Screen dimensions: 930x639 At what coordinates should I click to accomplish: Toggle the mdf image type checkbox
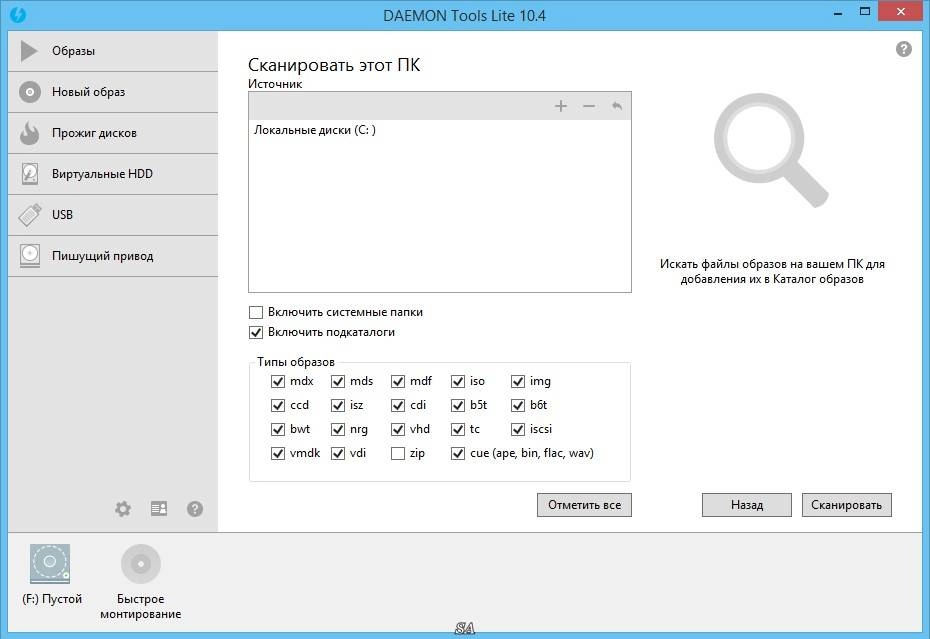[398, 381]
